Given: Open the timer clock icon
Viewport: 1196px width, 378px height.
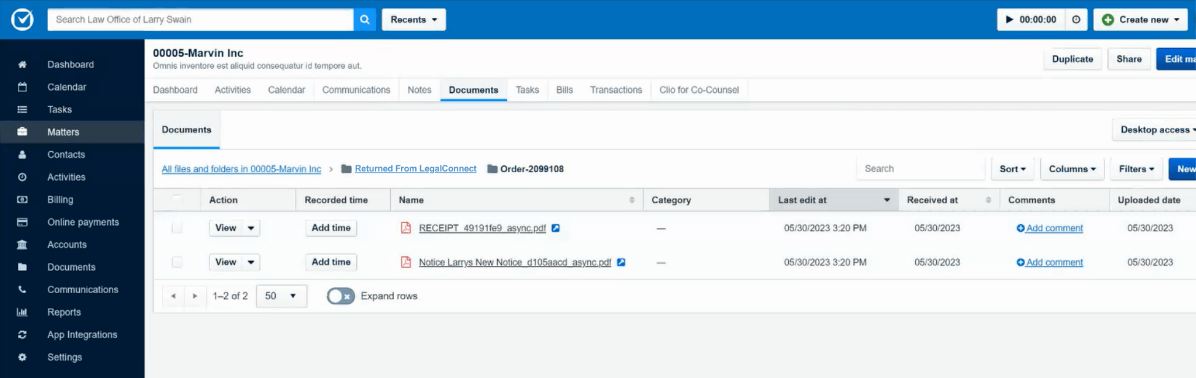Looking at the screenshot, I should (1075, 20).
